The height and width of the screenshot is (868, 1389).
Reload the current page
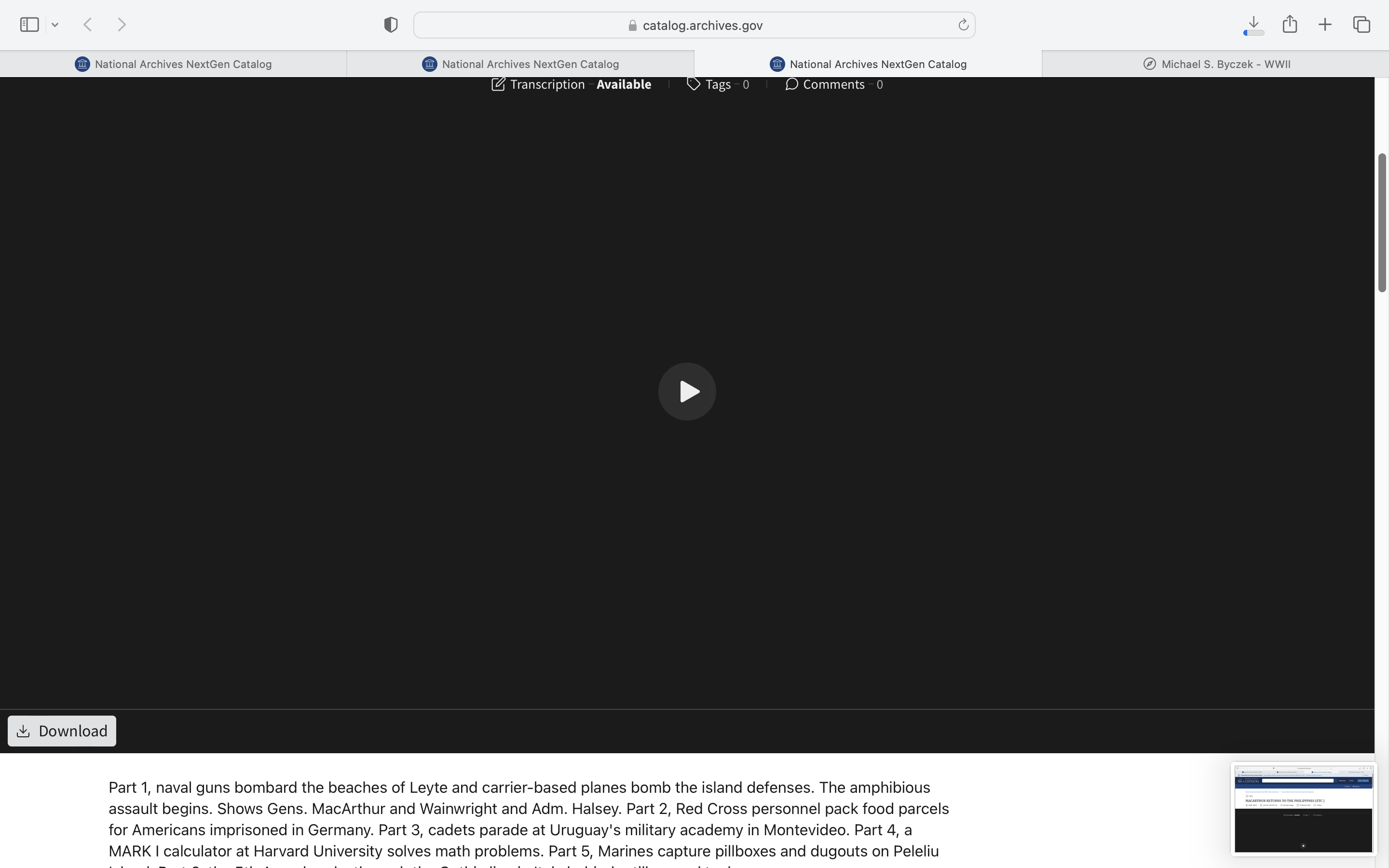point(963,25)
